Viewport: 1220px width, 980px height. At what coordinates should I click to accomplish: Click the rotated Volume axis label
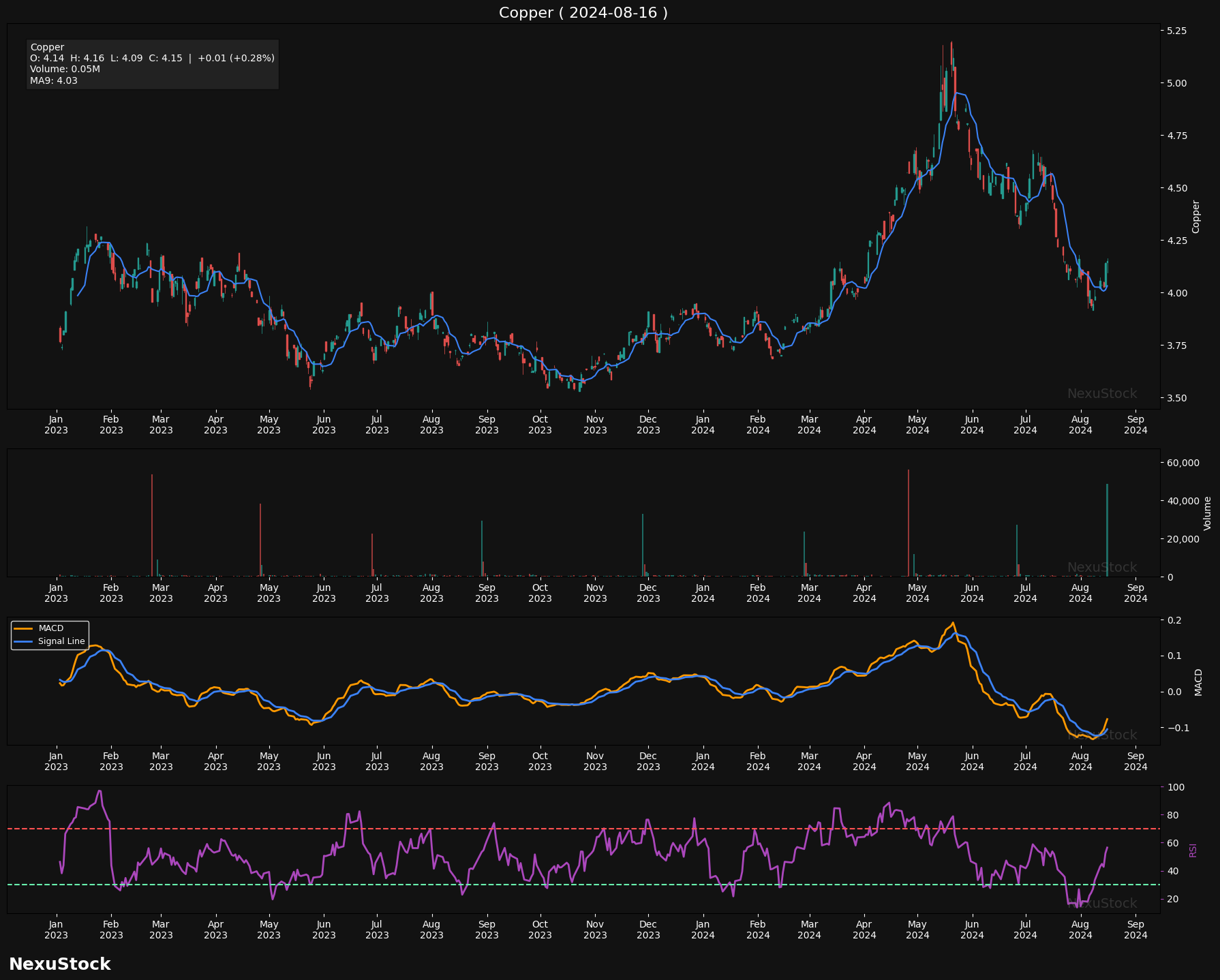tap(1207, 513)
